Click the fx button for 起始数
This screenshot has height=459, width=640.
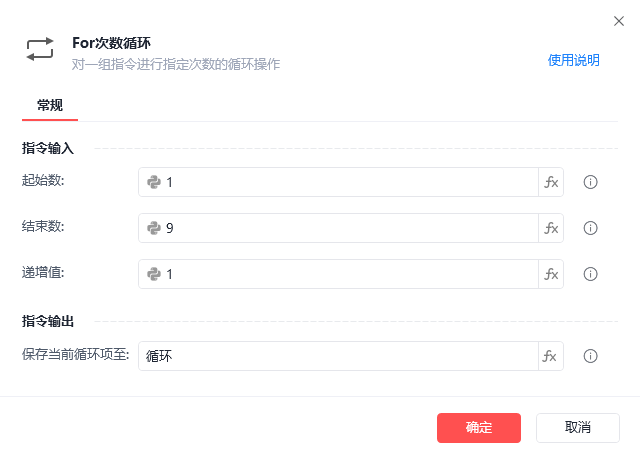(551, 182)
